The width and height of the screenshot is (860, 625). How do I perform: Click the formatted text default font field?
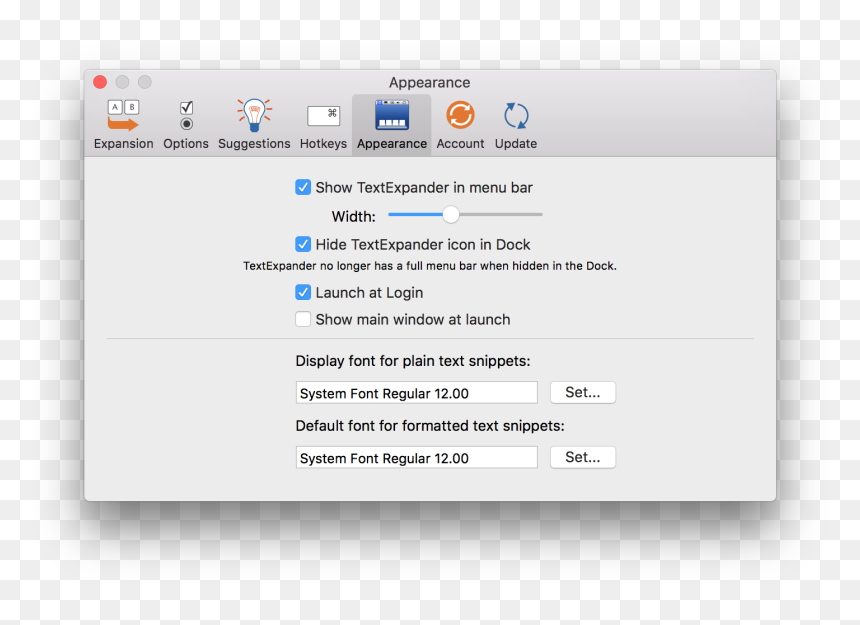(x=416, y=457)
